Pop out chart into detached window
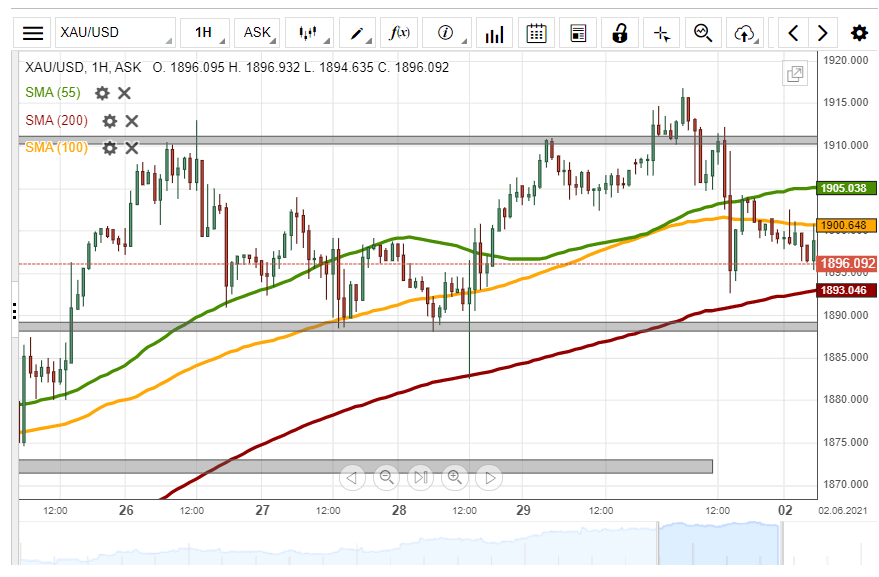Image resolution: width=879 pixels, height=577 pixels. [795, 74]
